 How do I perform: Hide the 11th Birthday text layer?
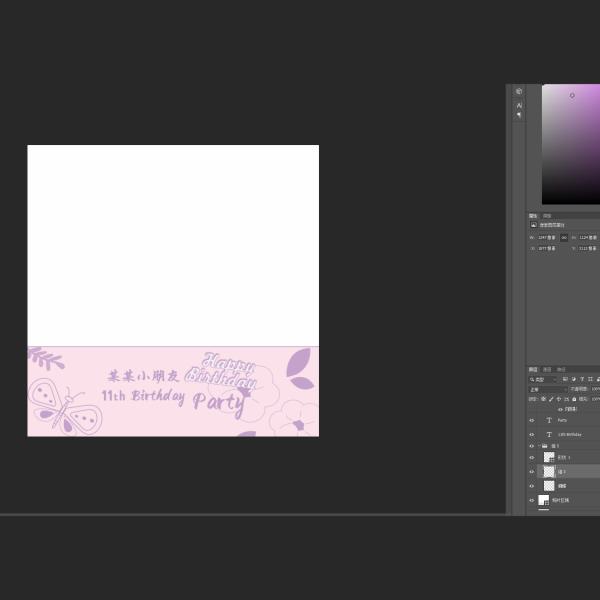[532, 434]
